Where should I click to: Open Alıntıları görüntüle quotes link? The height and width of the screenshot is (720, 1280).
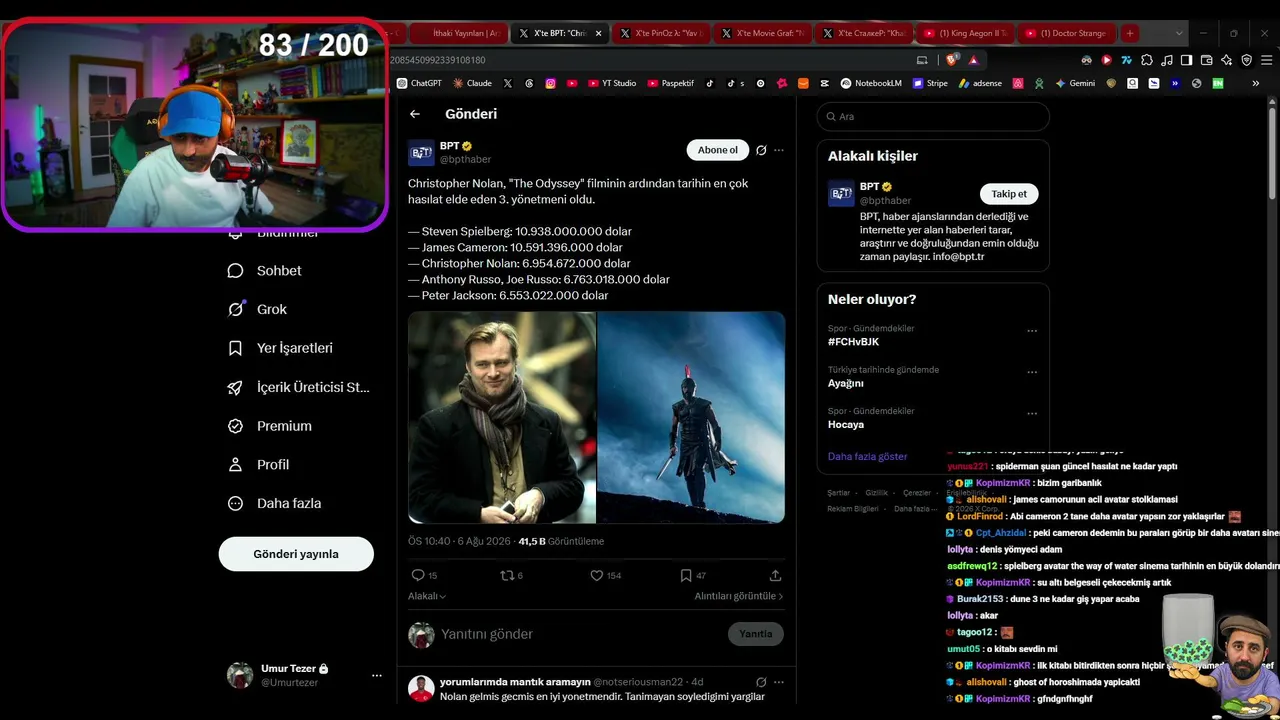point(739,596)
